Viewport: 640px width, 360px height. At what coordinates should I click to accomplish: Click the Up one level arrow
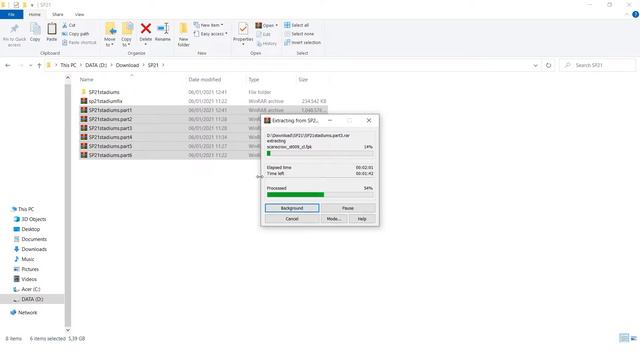(x=39, y=65)
